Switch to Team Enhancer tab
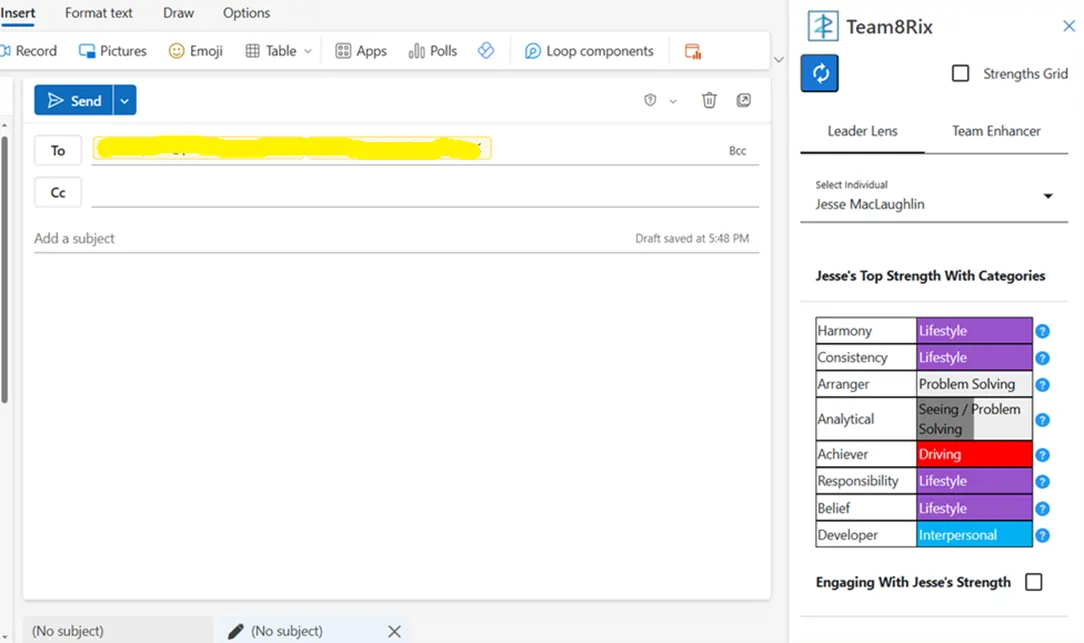Screen dimensions: 1084x643 996,131
